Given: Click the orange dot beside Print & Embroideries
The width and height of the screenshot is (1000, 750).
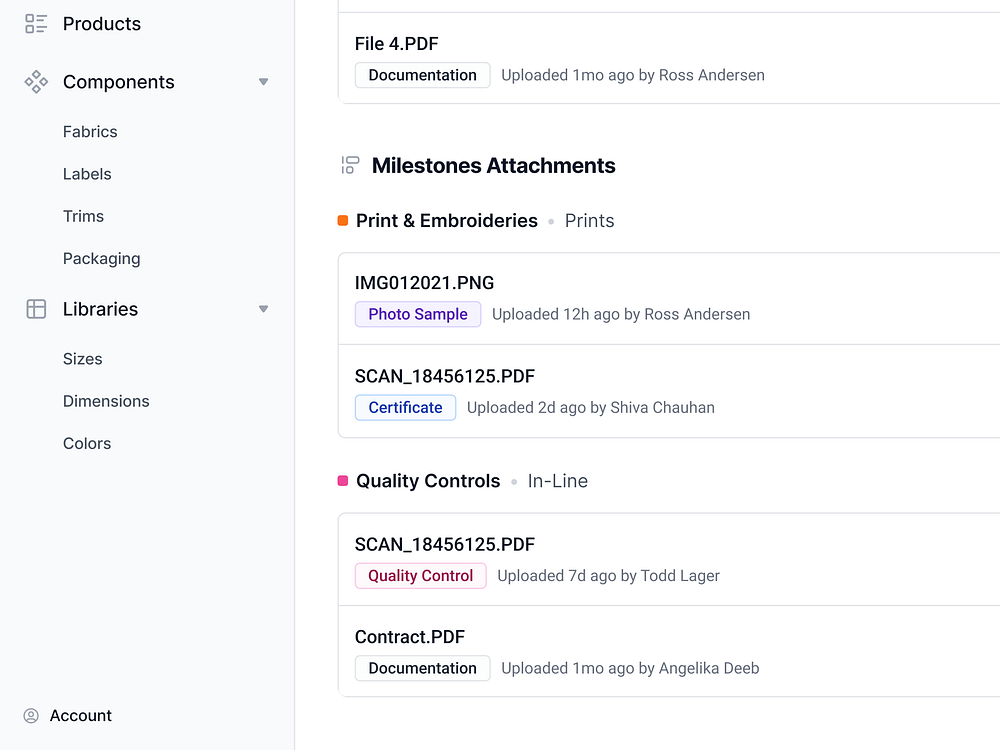Looking at the screenshot, I should pos(342,220).
